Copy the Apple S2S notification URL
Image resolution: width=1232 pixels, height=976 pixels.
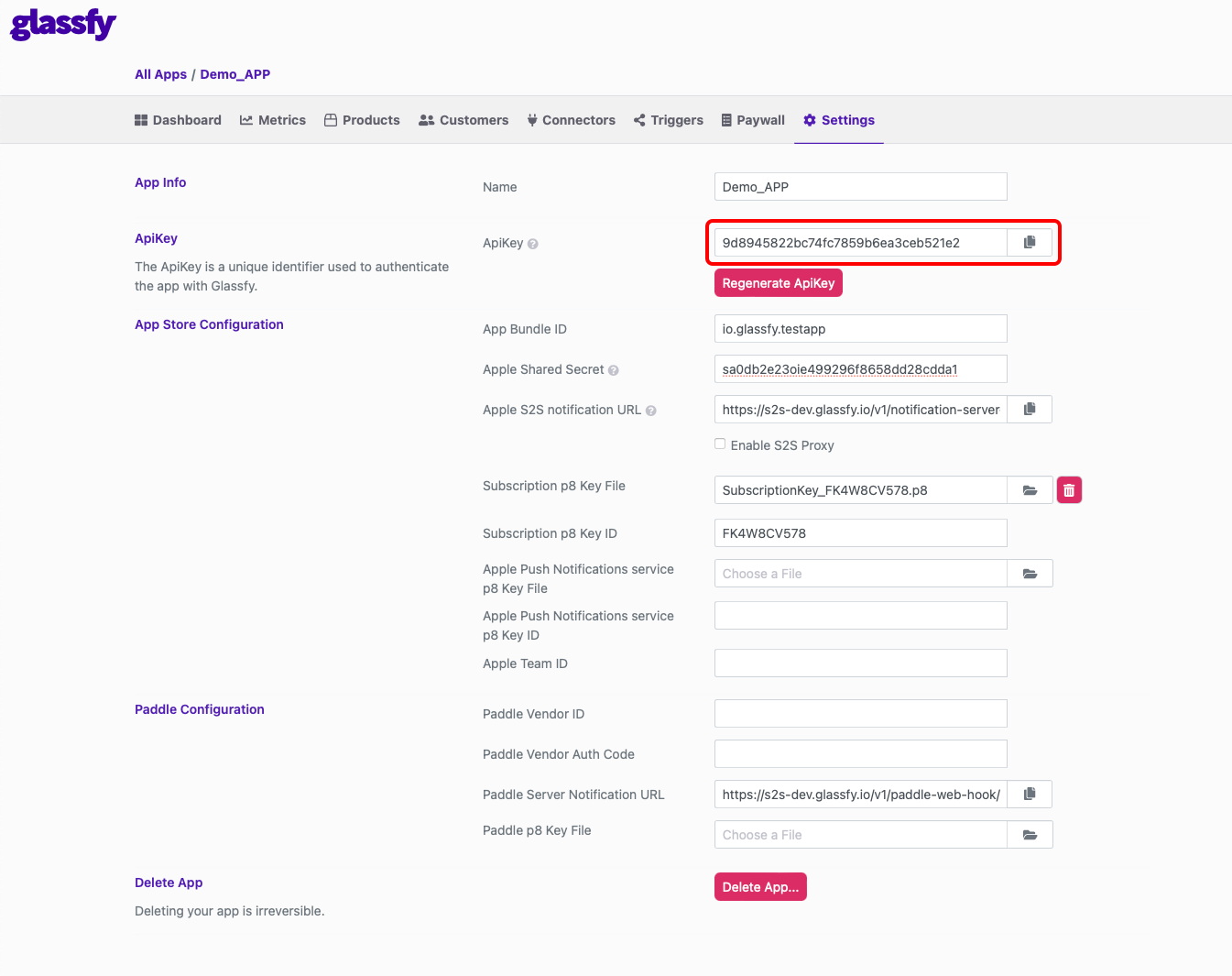(x=1030, y=409)
